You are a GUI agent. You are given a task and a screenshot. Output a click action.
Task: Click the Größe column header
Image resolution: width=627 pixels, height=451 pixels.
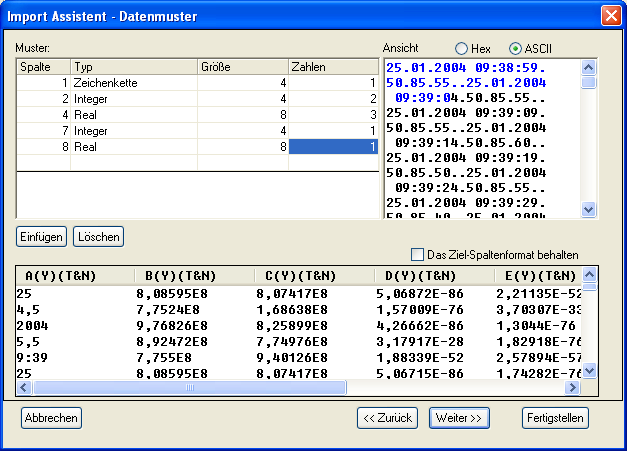coord(243,67)
